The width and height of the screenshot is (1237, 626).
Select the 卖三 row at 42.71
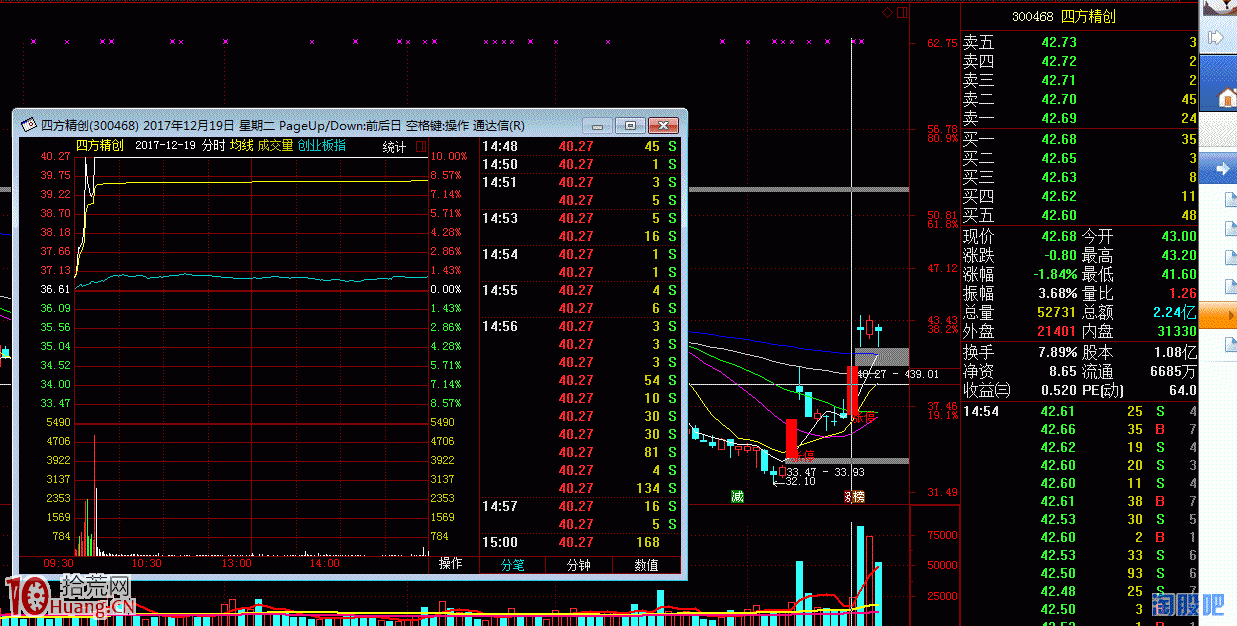[1079, 80]
